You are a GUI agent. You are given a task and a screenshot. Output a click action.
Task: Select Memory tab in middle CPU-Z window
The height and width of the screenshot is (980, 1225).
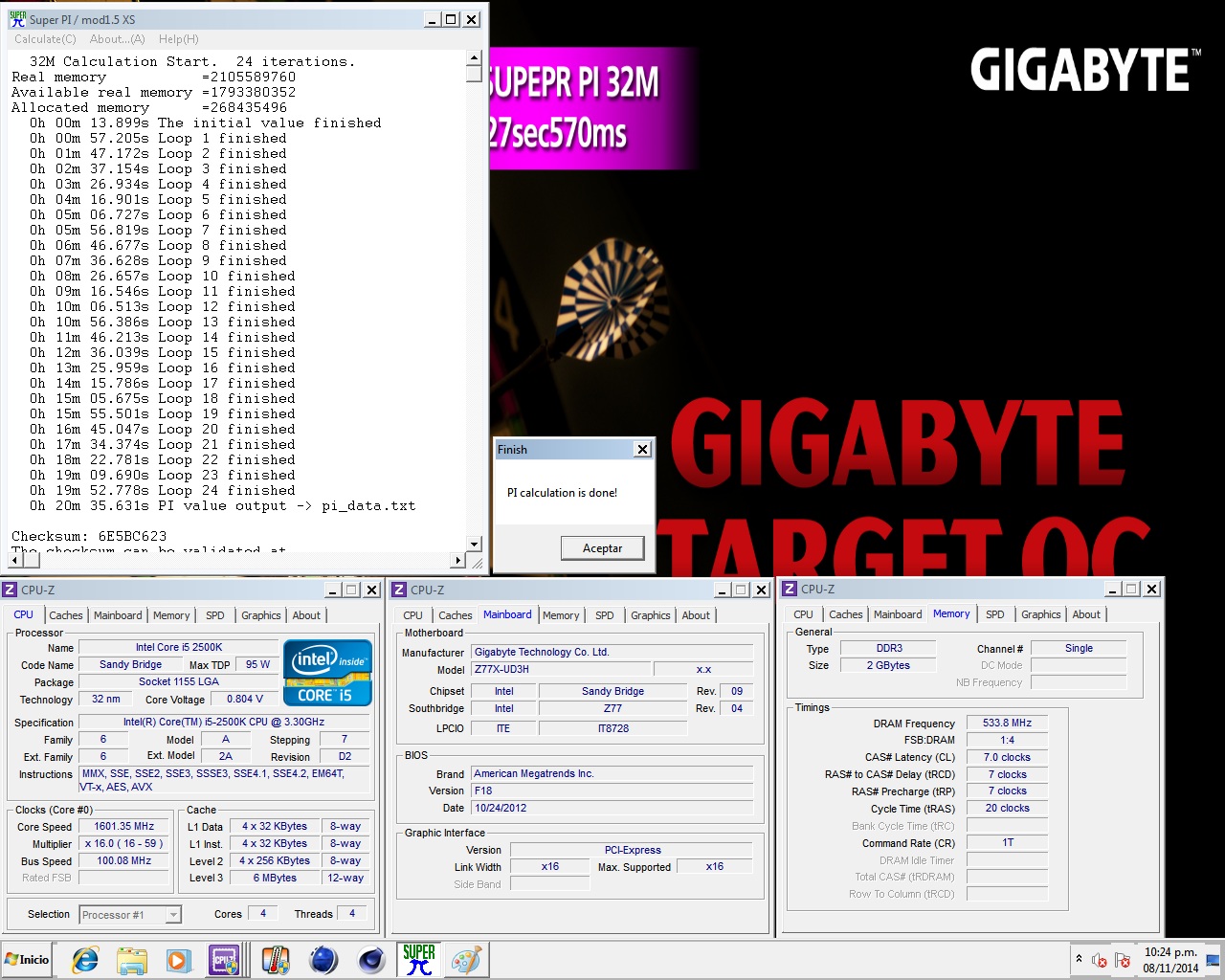pyautogui.click(x=561, y=615)
